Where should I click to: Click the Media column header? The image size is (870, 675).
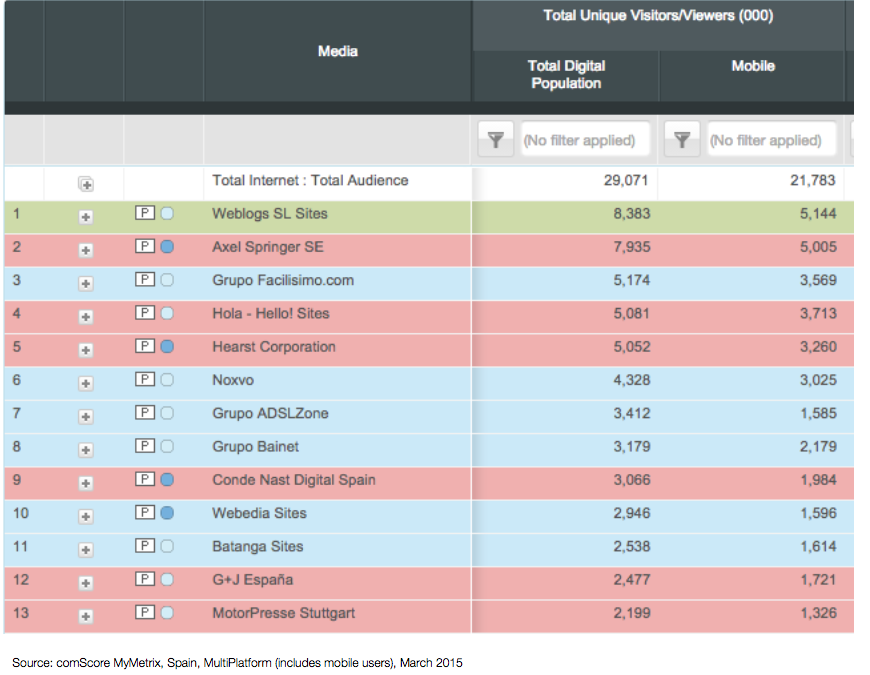point(337,51)
